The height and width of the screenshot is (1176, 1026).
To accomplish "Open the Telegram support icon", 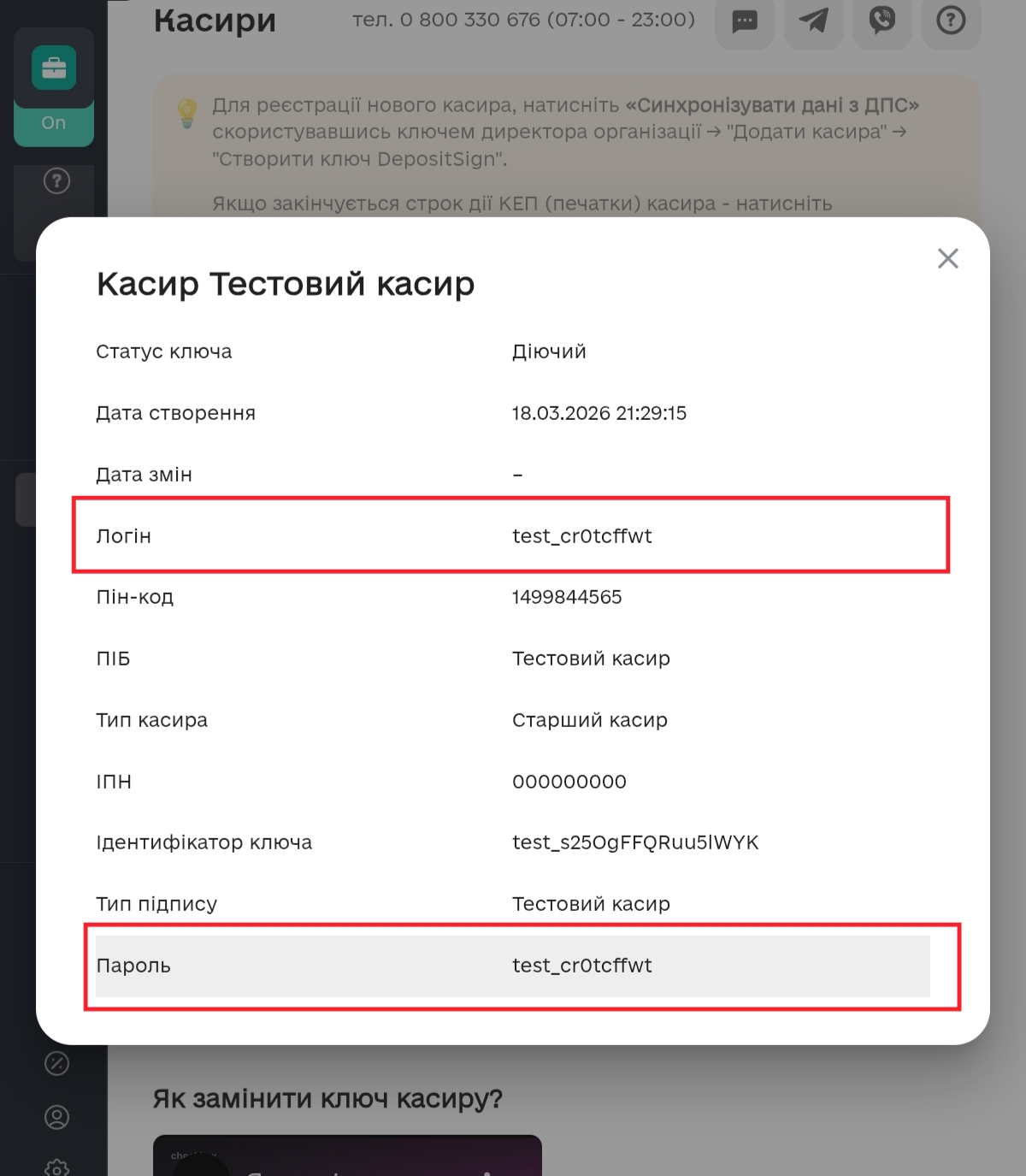I will click(x=813, y=21).
